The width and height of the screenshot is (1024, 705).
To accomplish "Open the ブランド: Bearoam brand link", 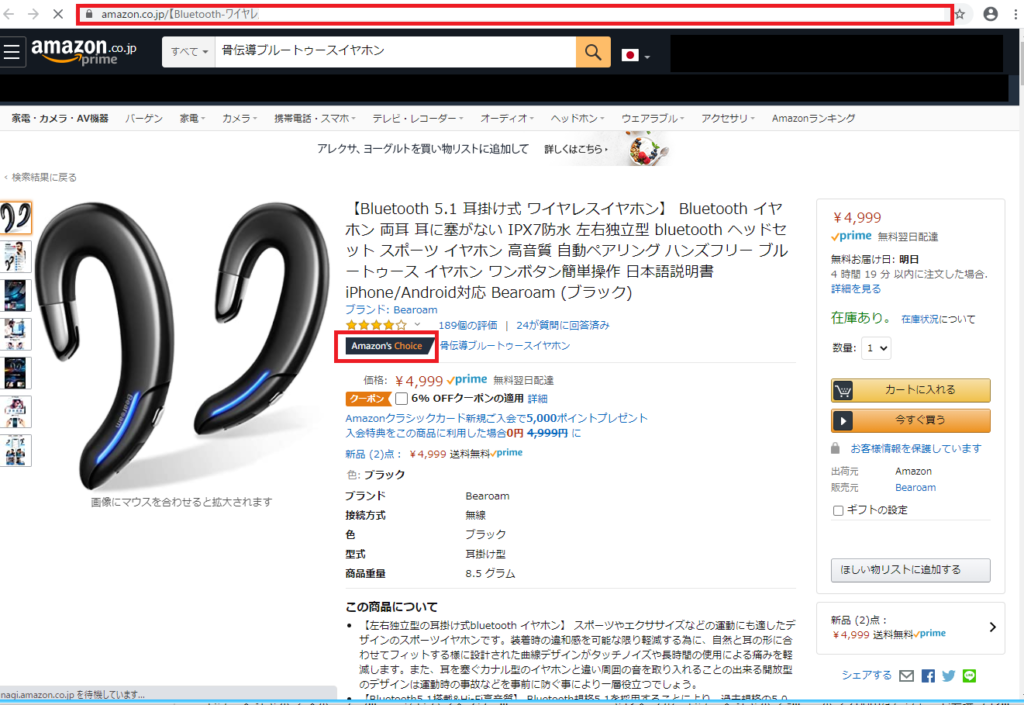I will click(x=391, y=309).
